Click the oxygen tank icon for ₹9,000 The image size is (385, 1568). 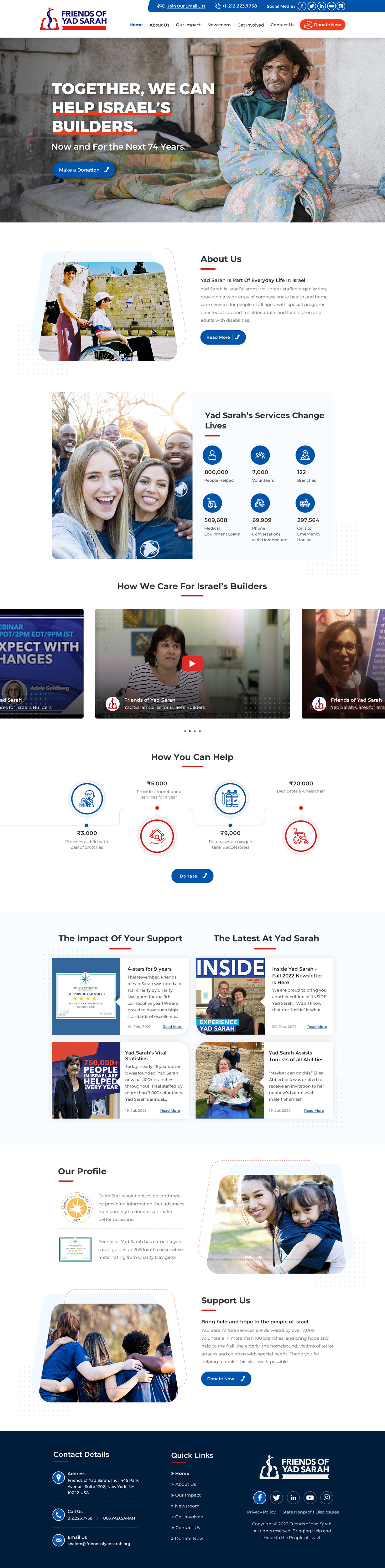click(x=231, y=798)
